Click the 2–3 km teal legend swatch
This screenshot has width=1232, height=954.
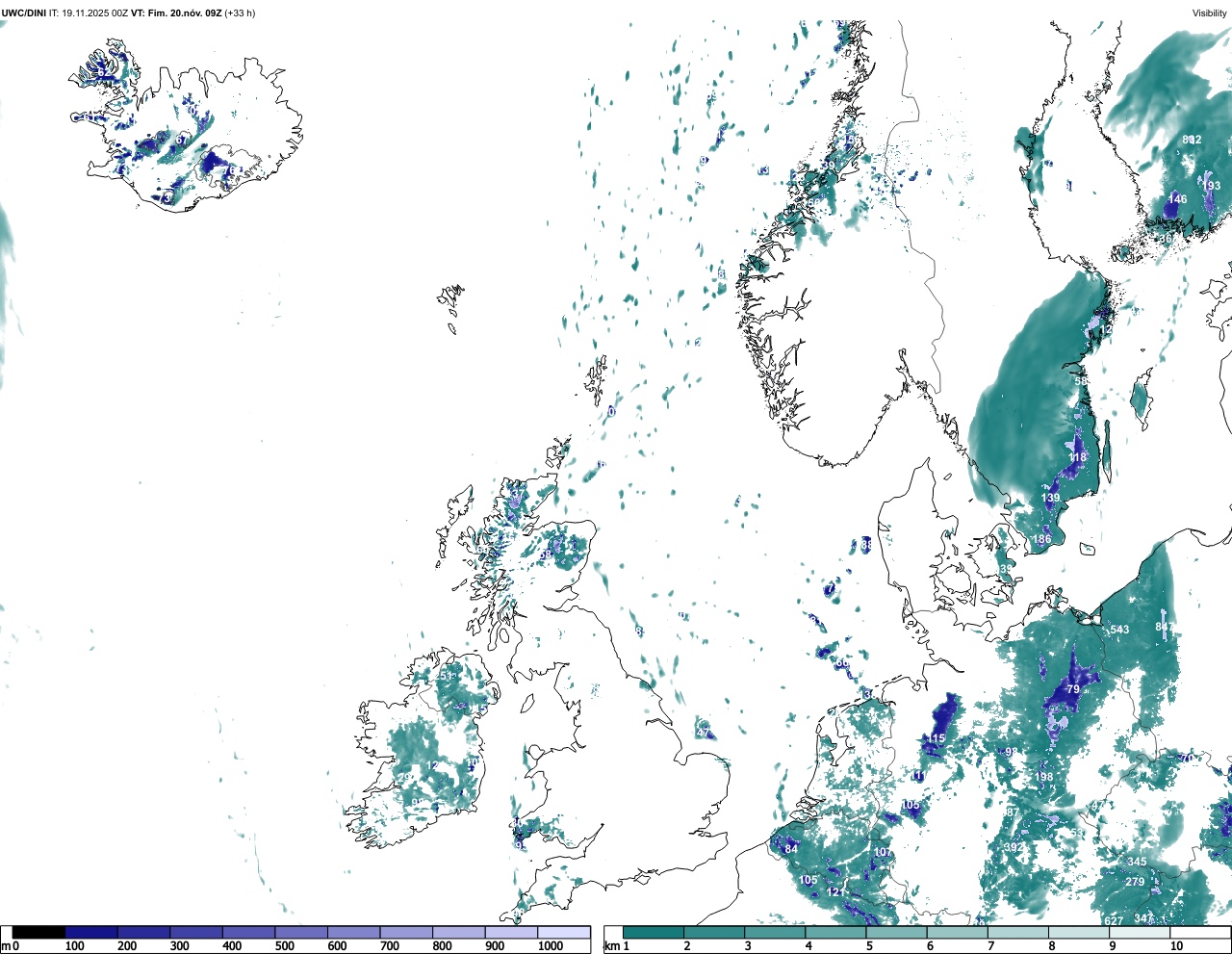(x=714, y=932)
